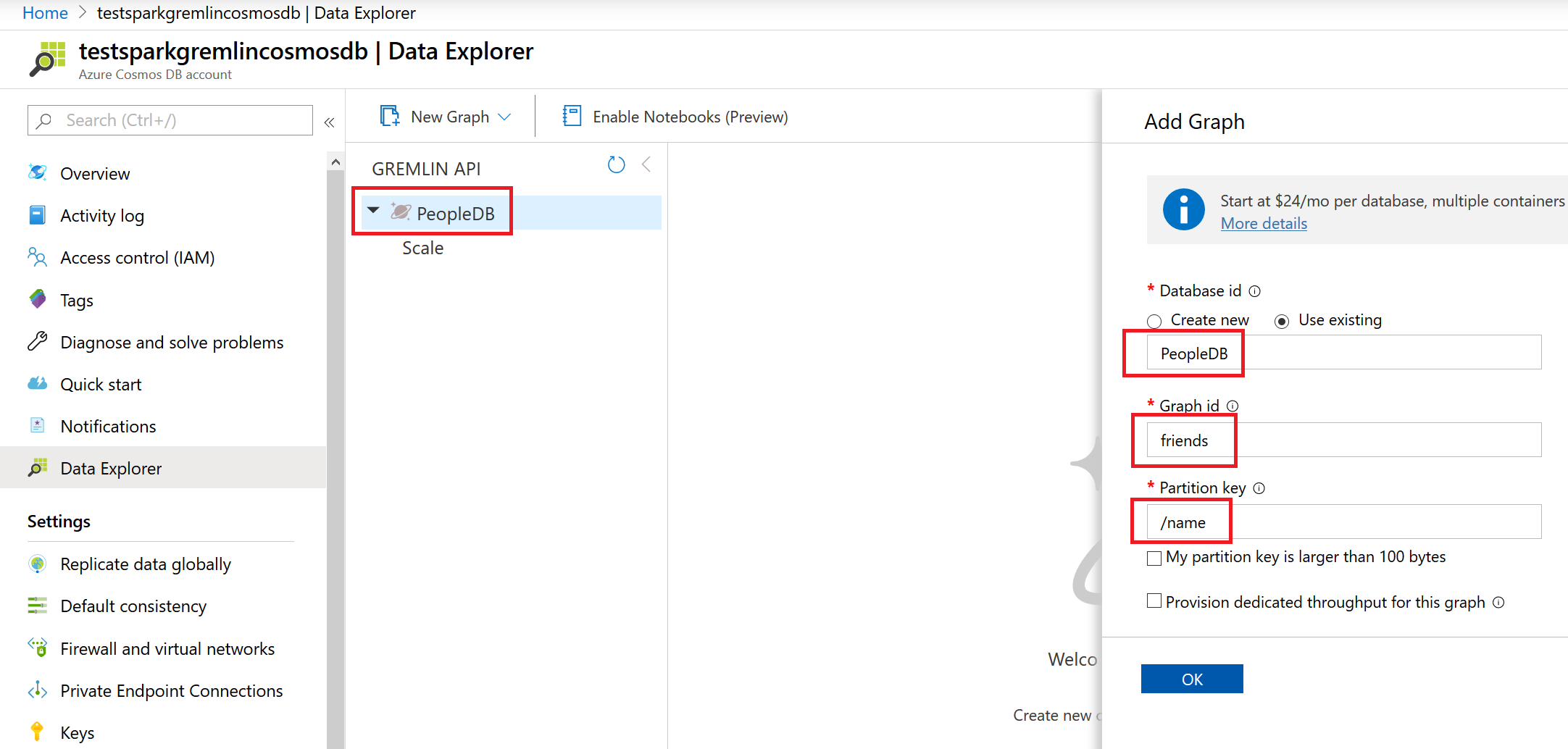1568x749 pixels.
Task: Collapse sidebar with double chevron icon
Action: (329, 122)
